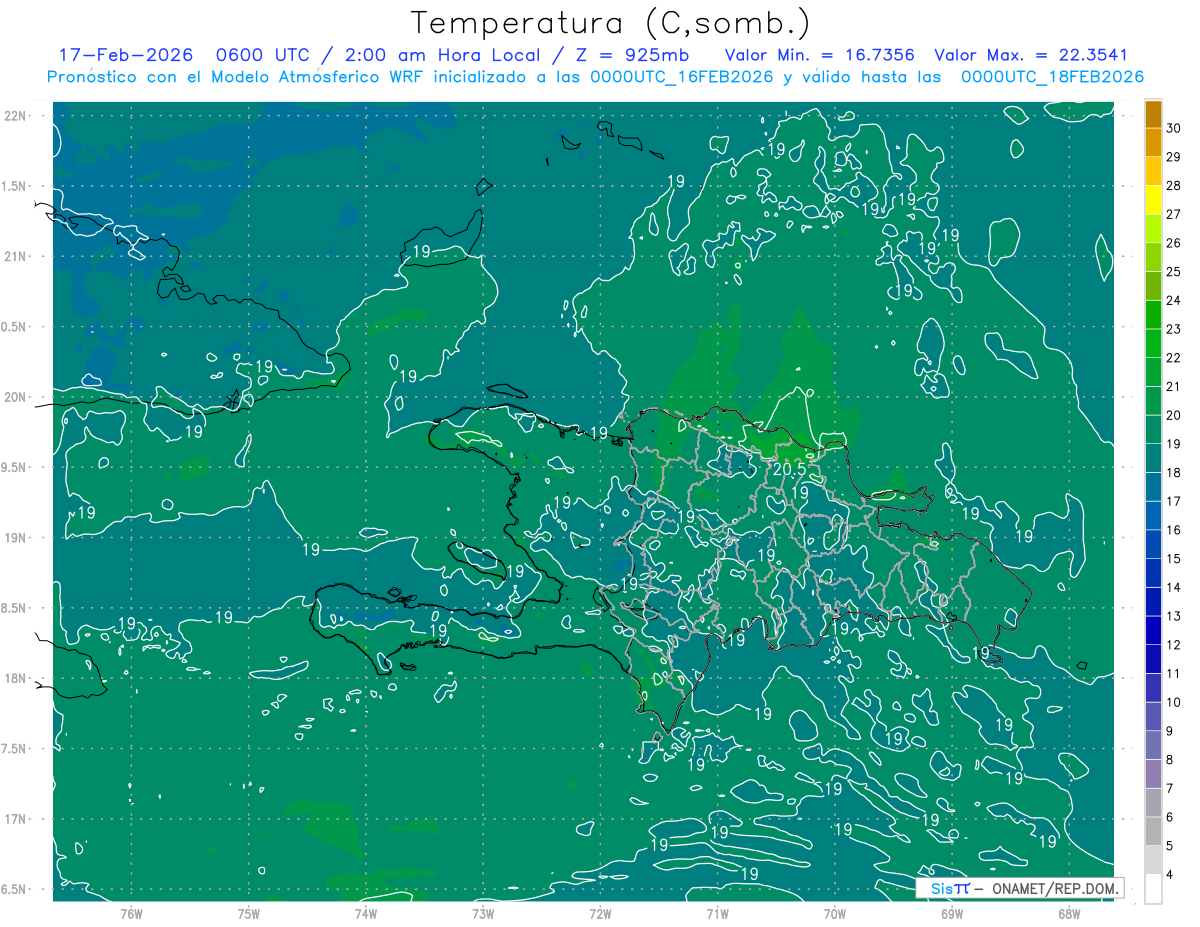Click the "76W" longitude label

click(x=131, y=913)
